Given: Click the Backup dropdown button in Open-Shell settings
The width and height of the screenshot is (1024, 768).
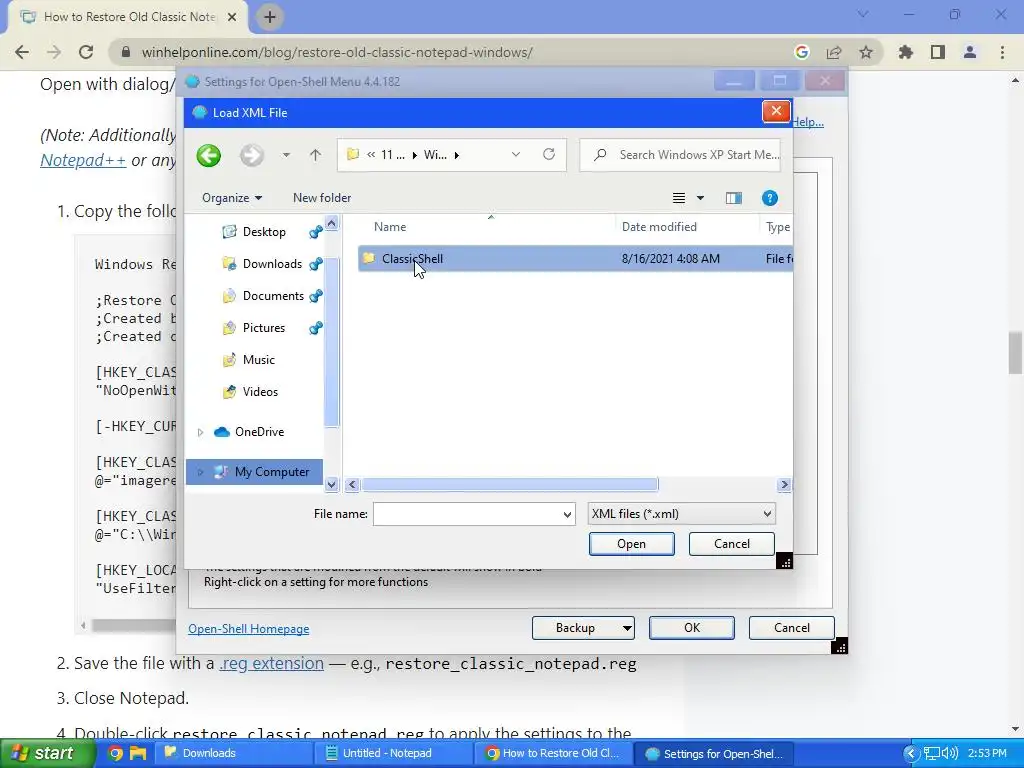Looking at the screenshot, I should [x=583, y=628].
